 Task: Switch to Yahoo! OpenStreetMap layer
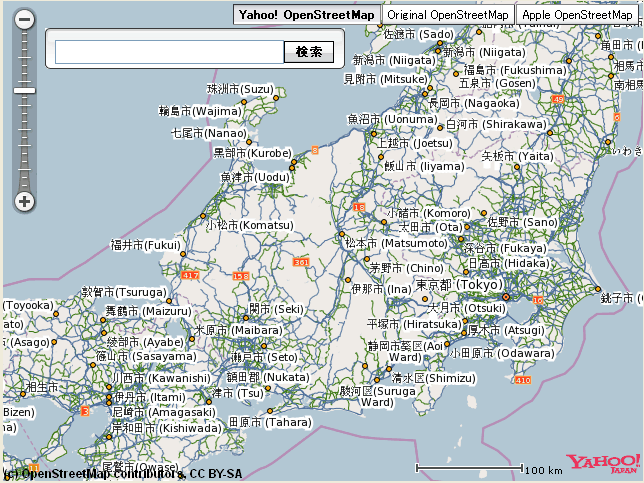click(306, 15)
